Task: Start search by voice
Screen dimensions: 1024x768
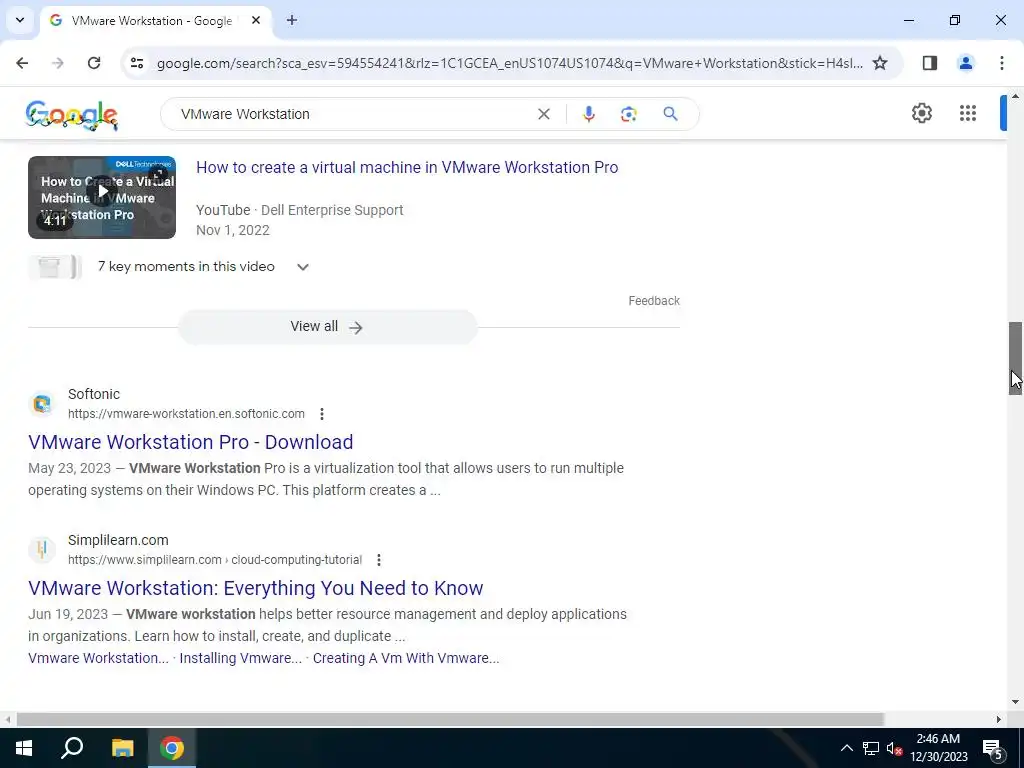Action: coord(588,114)
